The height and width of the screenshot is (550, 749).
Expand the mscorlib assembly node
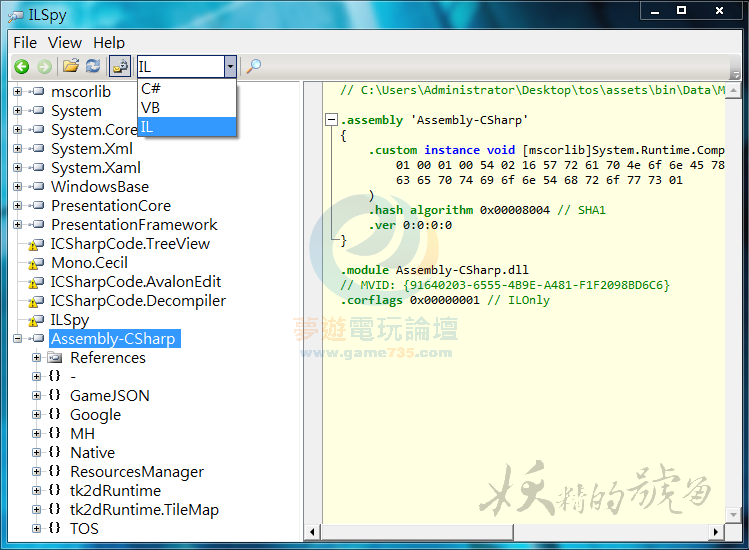coord(18,91)
